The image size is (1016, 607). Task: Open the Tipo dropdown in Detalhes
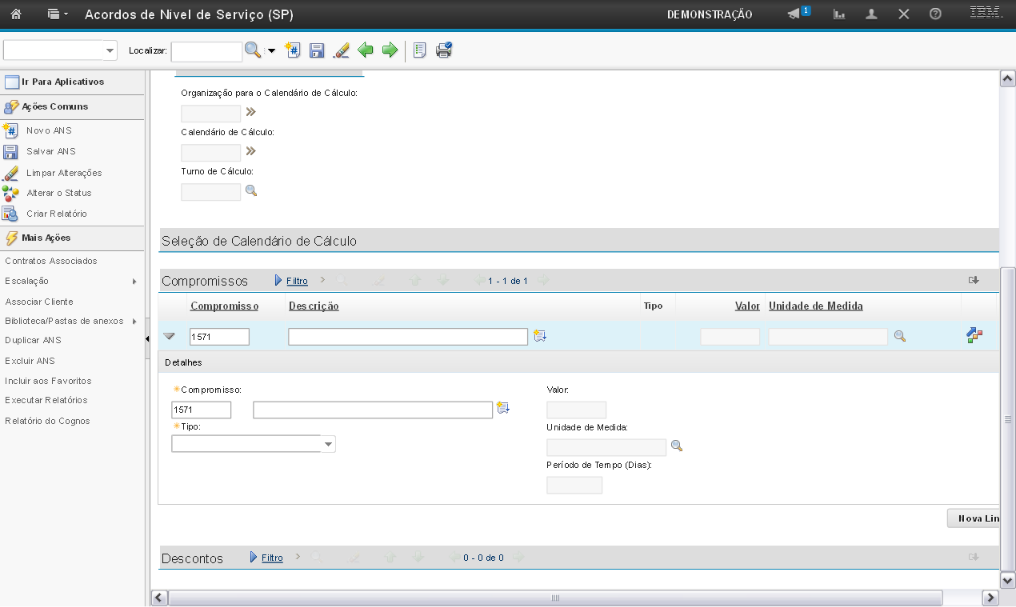(x=328, y=445)
